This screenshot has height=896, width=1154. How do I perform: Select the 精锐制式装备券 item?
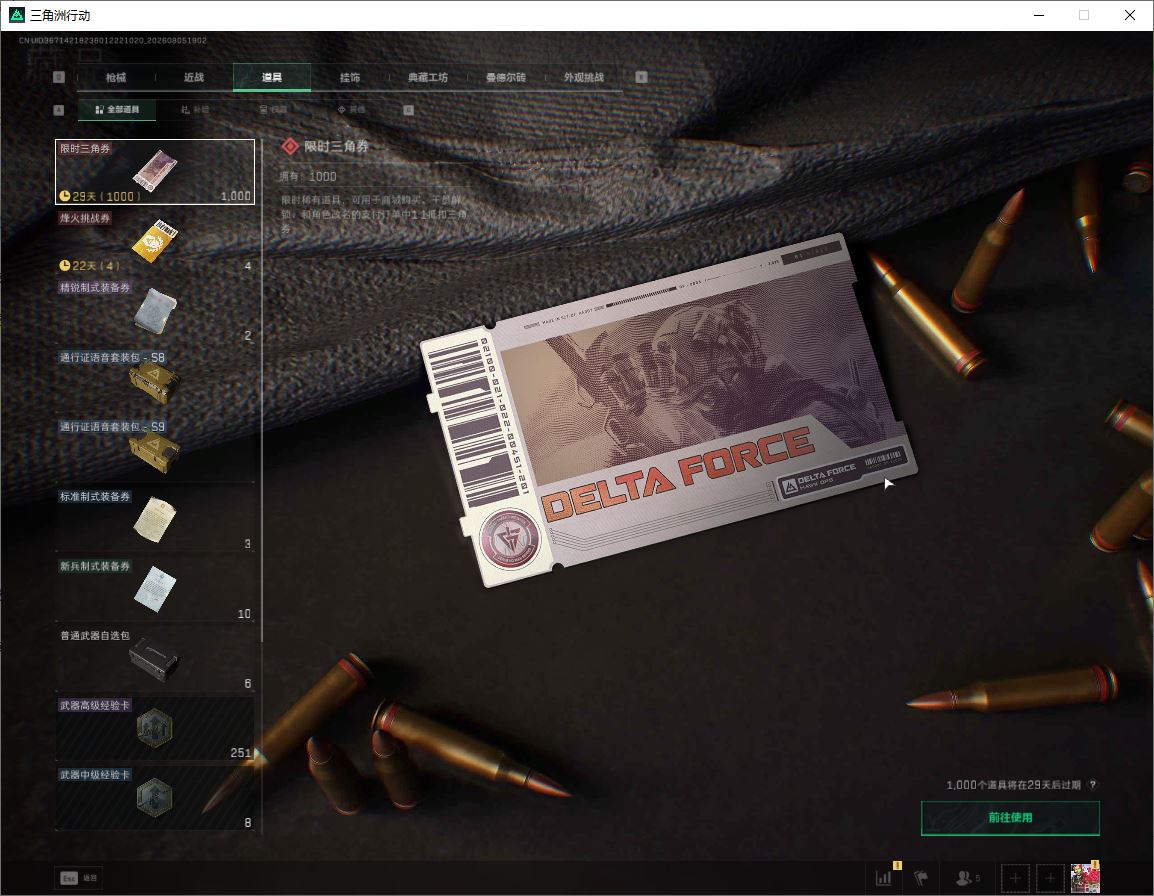(155, 311)
